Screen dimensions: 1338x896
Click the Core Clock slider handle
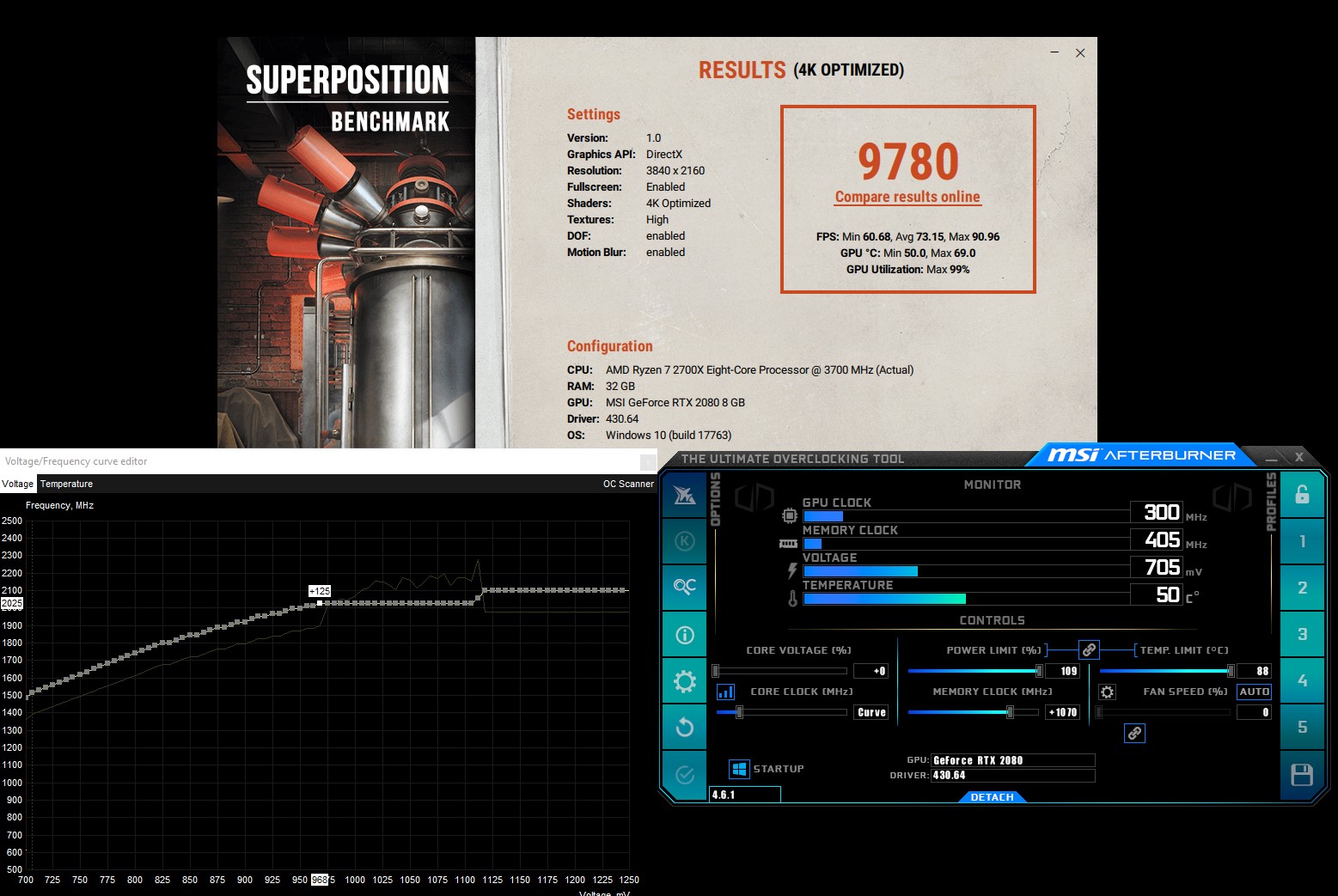(x=739, y=712)
